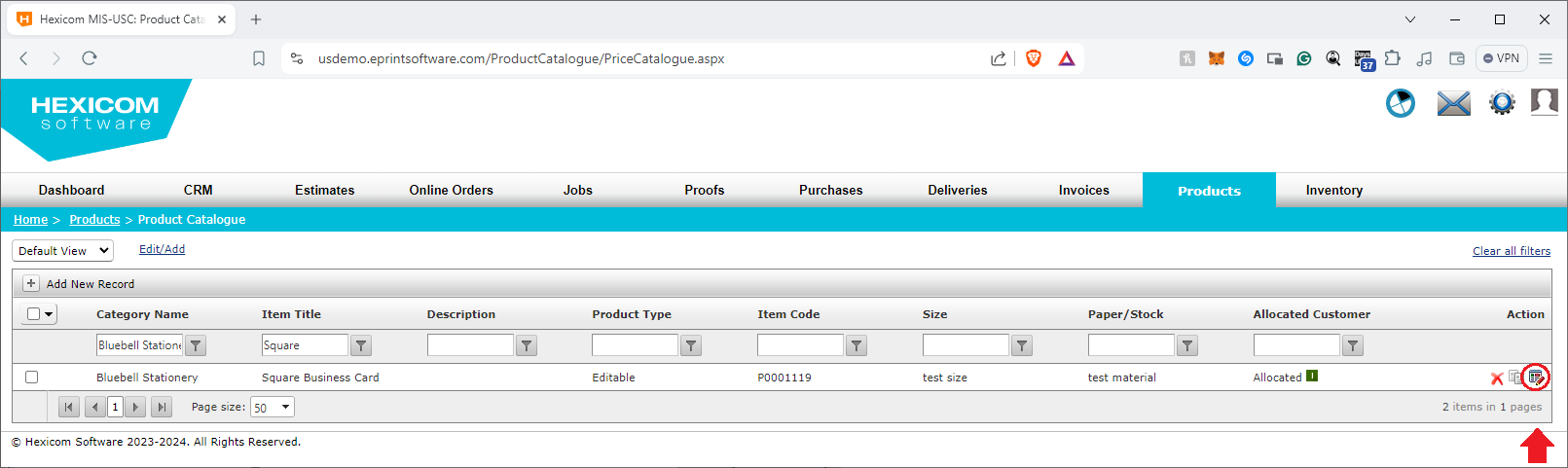Bookmark this page with the bookmark icon
This screenshot has width=1568, height=468.
259,58
